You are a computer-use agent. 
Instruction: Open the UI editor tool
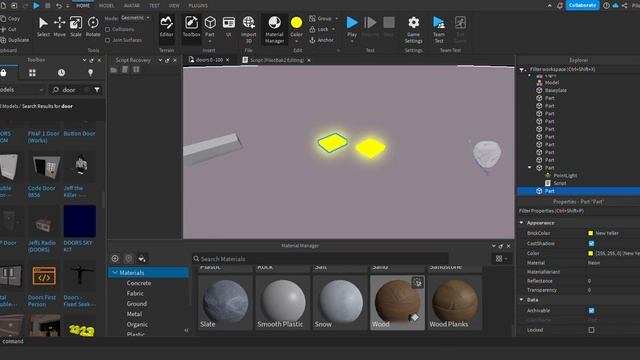(x=229, y=27)
